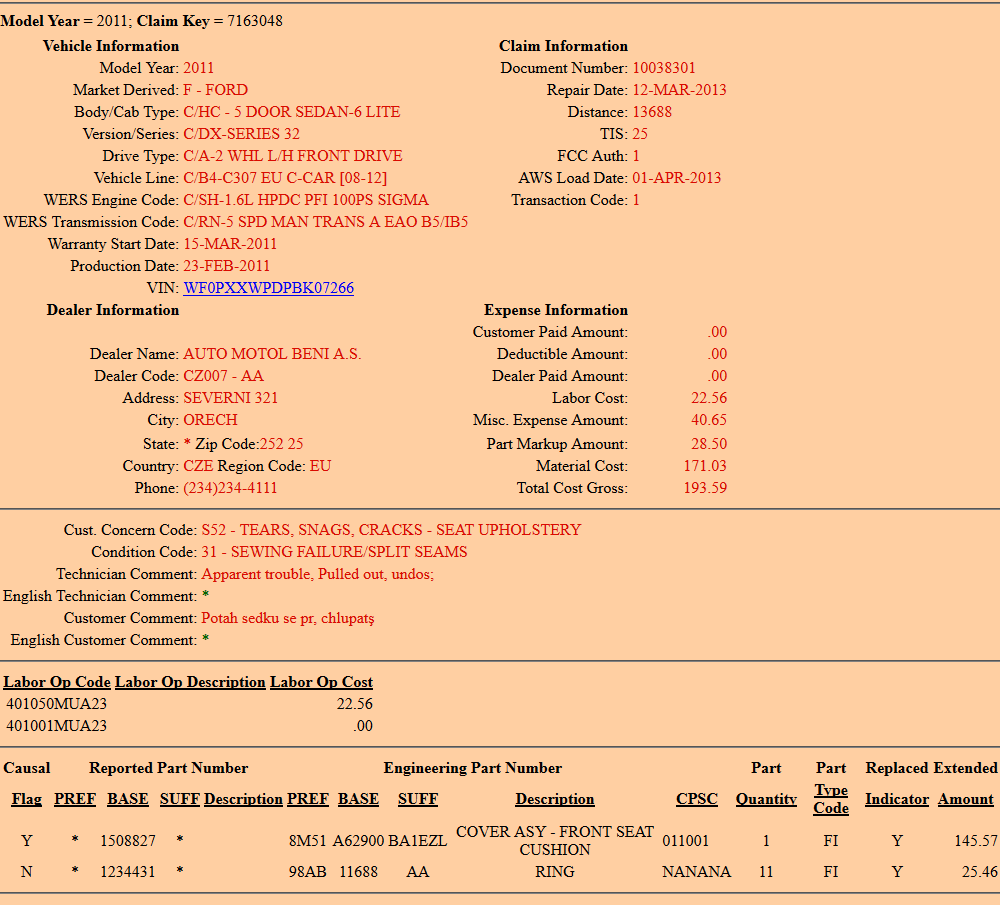Select the dealer phone number (234)234-4111
Viewport: 1000px width, 905px height.
[230, 488]
